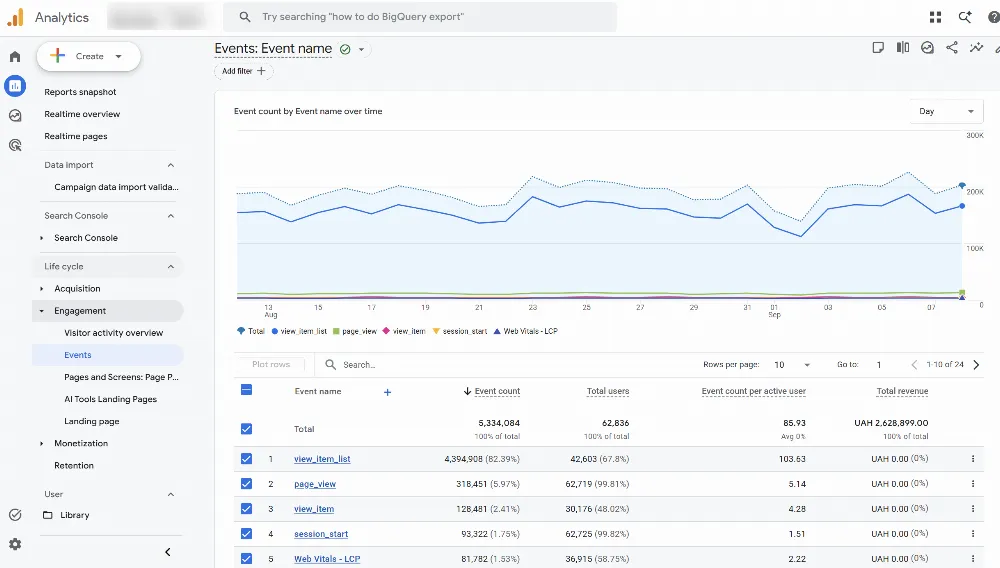Open report title dropdown arrow
This screenshot has height=568, width=1000.
click(x=362, y=50)
